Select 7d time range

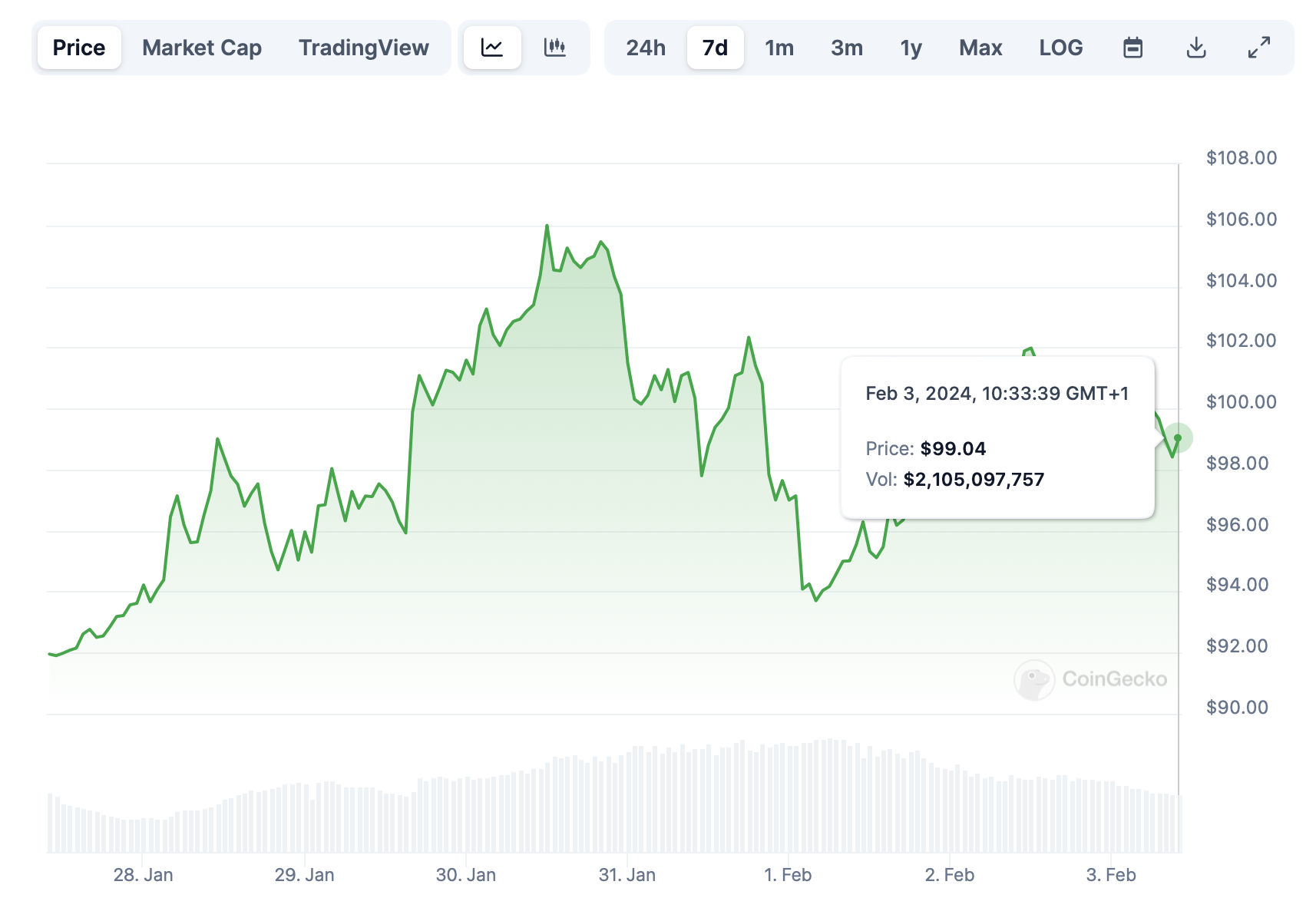tap(715, 48)
